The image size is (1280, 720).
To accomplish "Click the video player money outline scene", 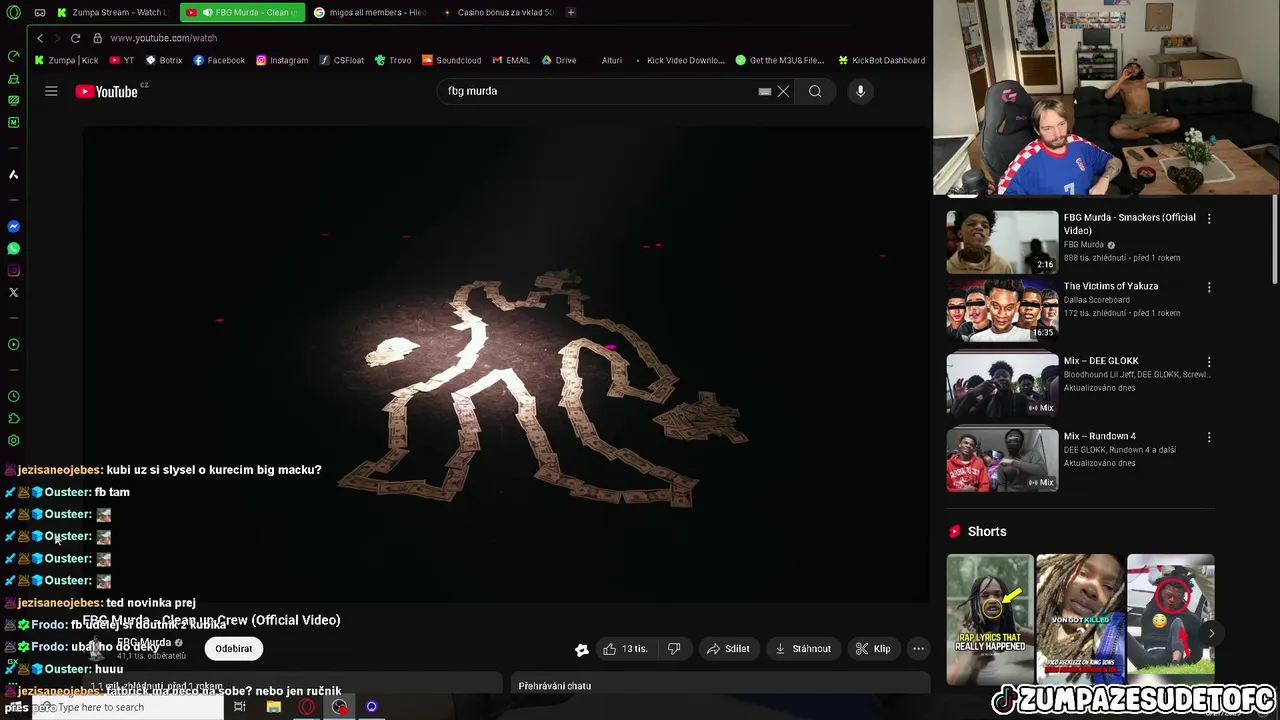I will 507,365.
